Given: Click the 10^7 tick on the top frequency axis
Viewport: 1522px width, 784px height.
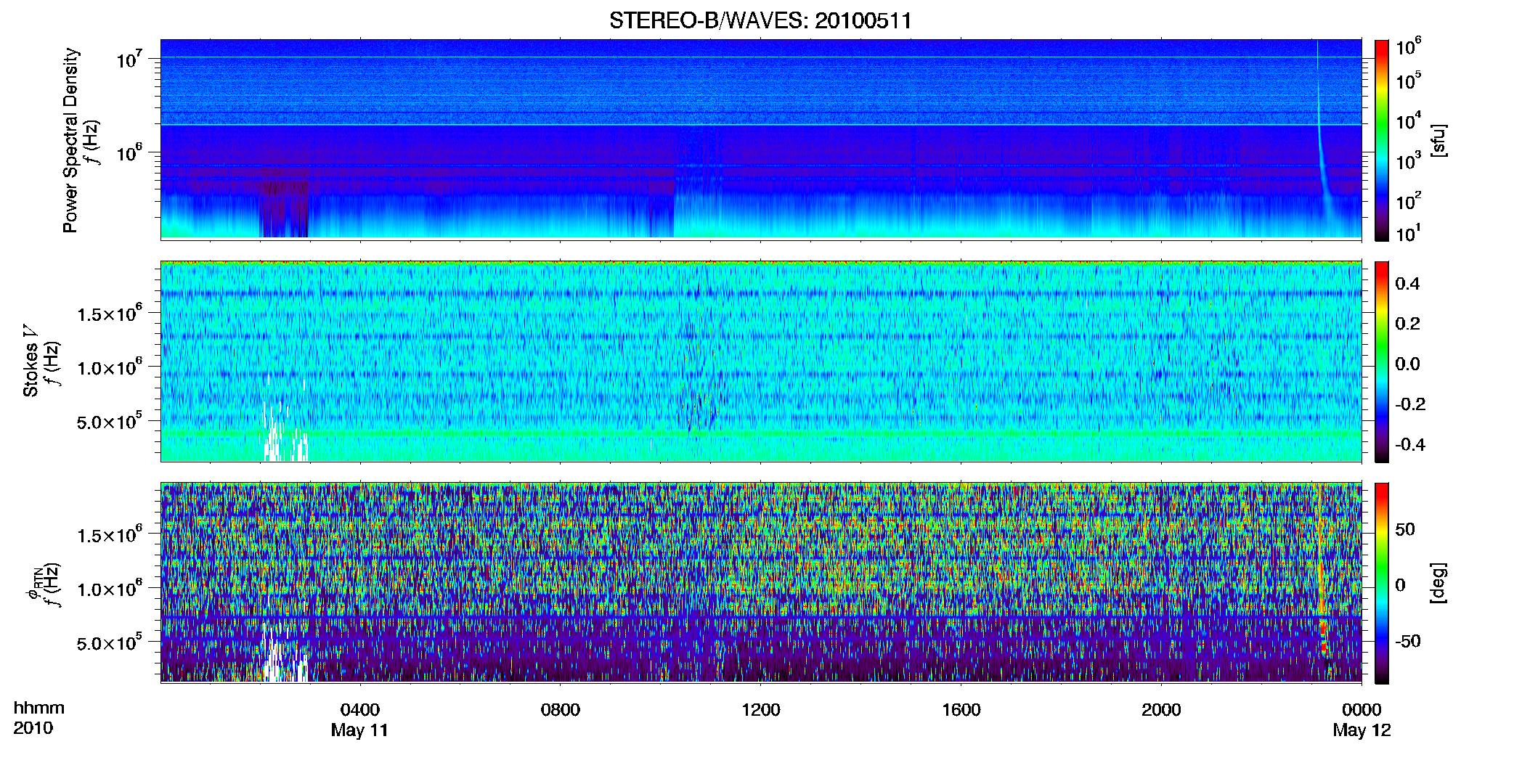Looking at the screenshot, I should coord(131,59).
